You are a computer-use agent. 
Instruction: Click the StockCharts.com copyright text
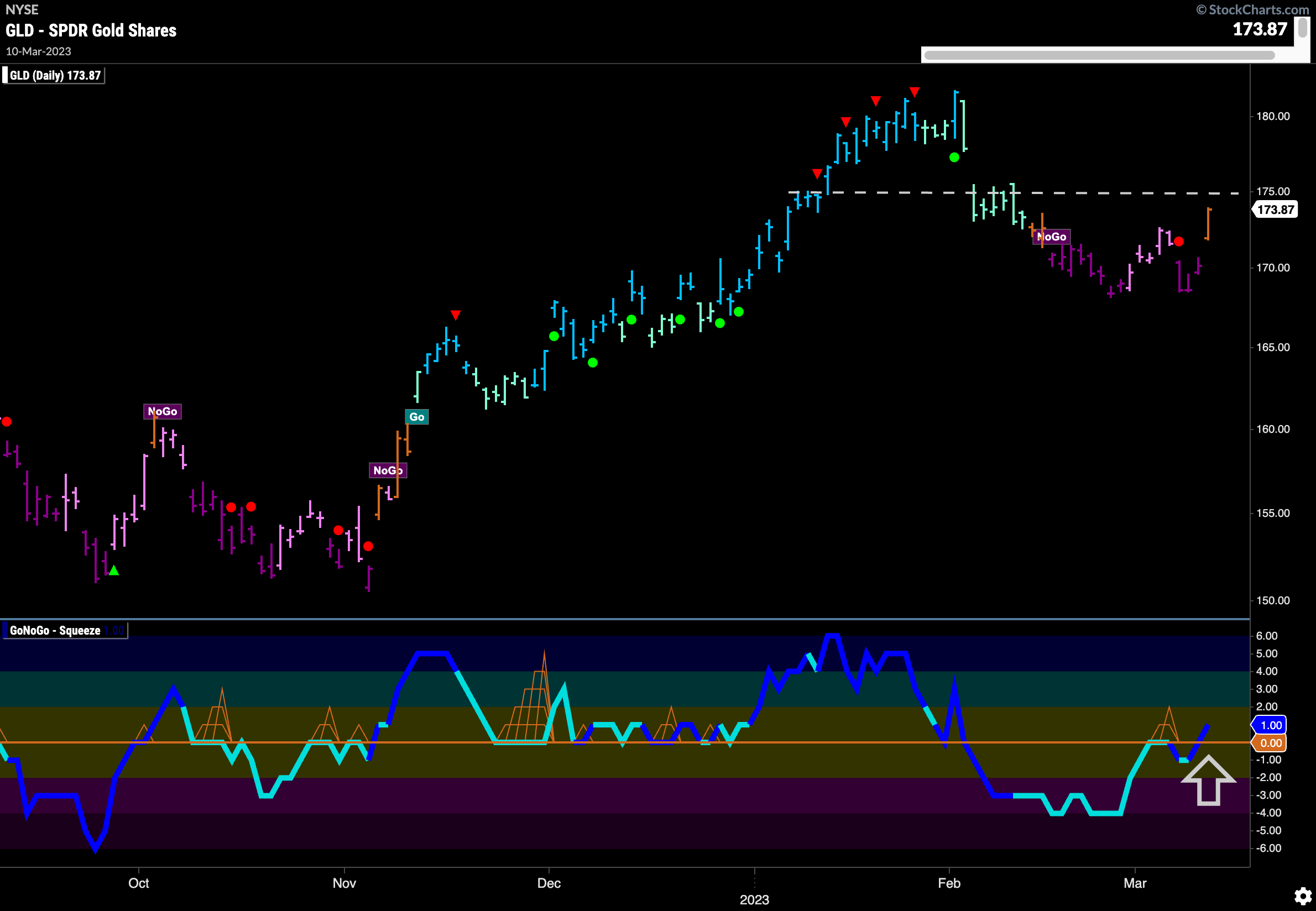coord(1253,10)
